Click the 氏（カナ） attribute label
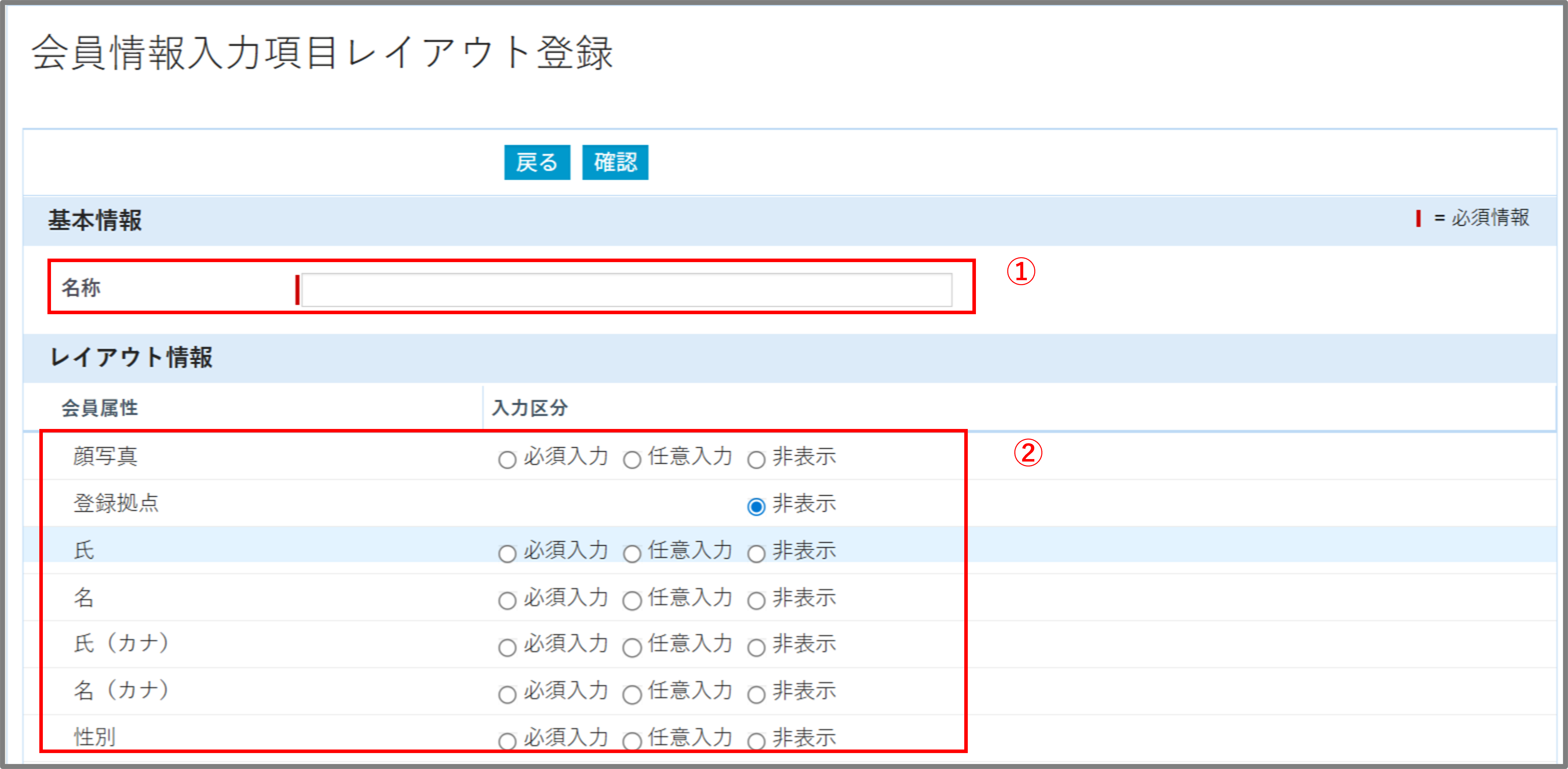The image size is (1568, 769). tap(121, 643)
